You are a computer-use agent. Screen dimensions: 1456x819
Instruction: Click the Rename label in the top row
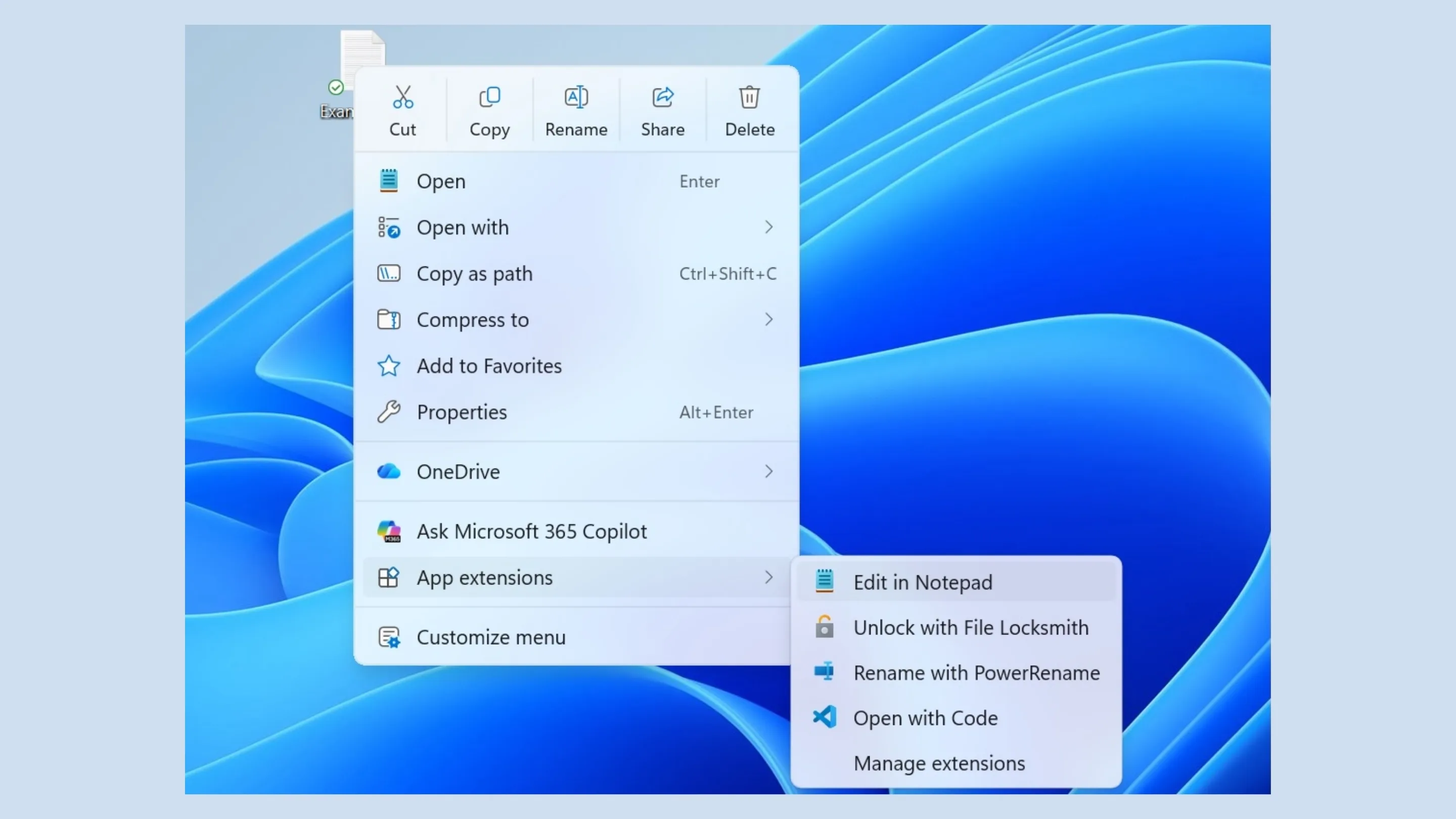[576, 129]
